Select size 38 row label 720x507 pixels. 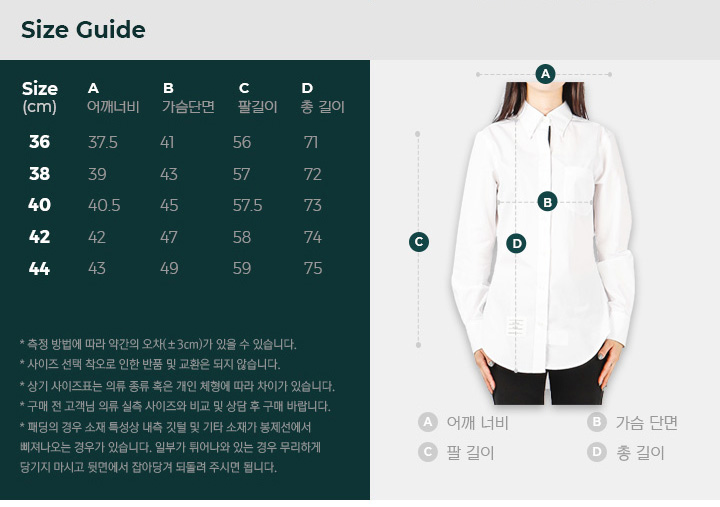pyautogui.click(x=39, y=174)
